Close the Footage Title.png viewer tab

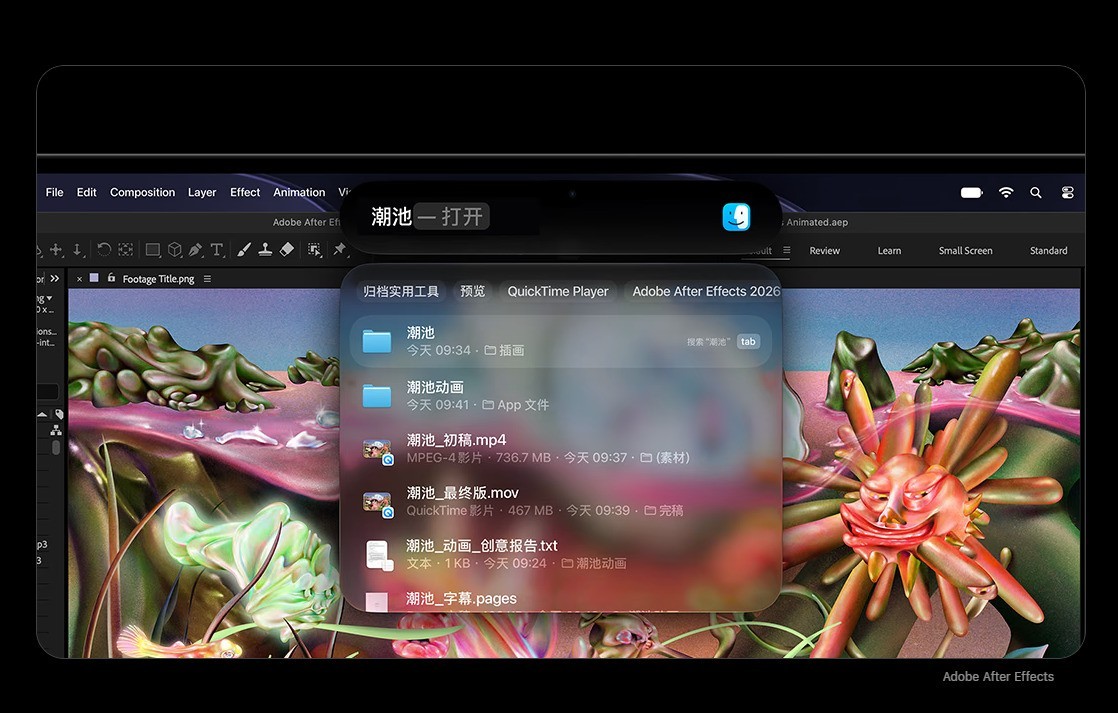(x=79, y=279)
